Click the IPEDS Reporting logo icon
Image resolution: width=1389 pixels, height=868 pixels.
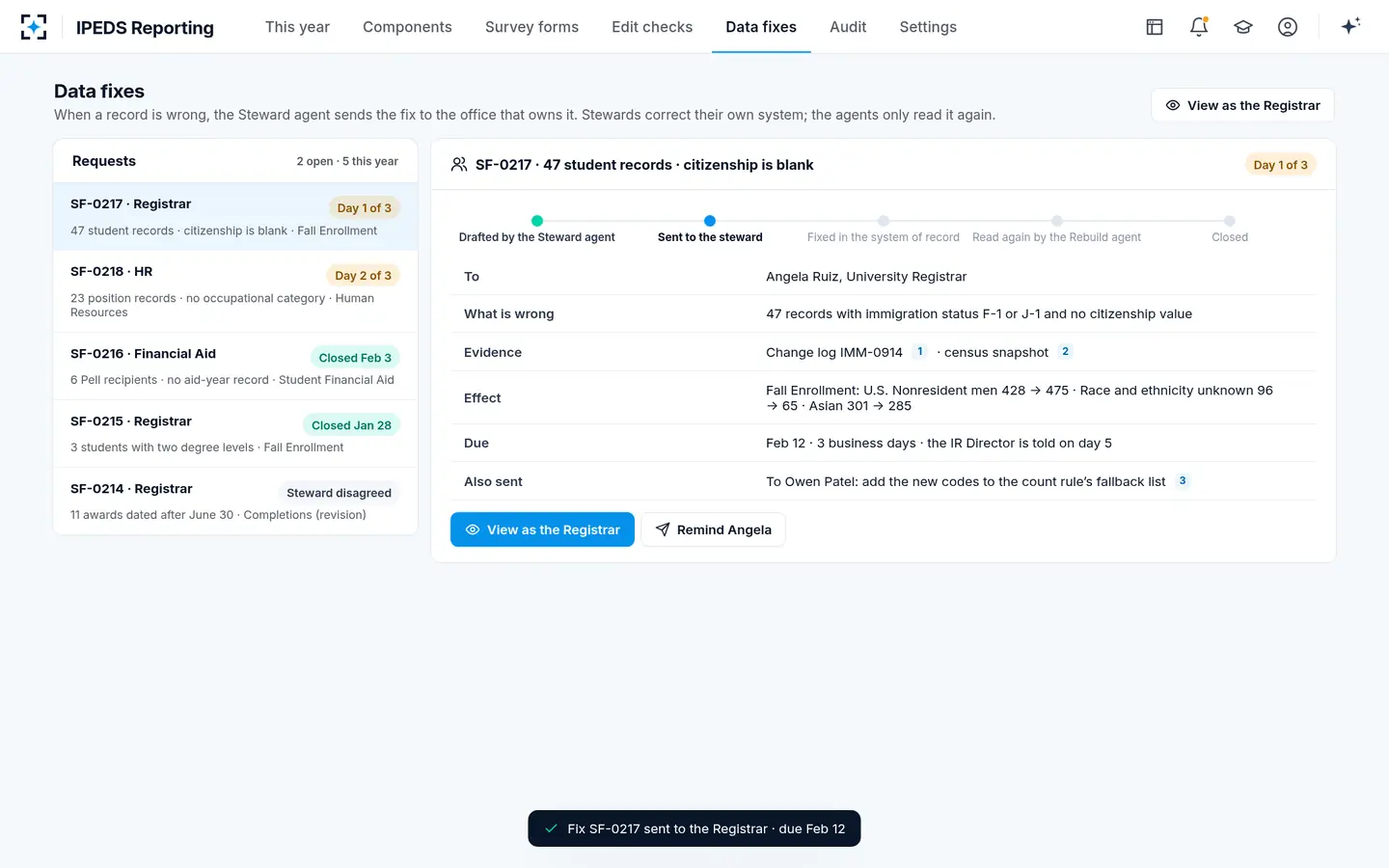tap(34, 27)
